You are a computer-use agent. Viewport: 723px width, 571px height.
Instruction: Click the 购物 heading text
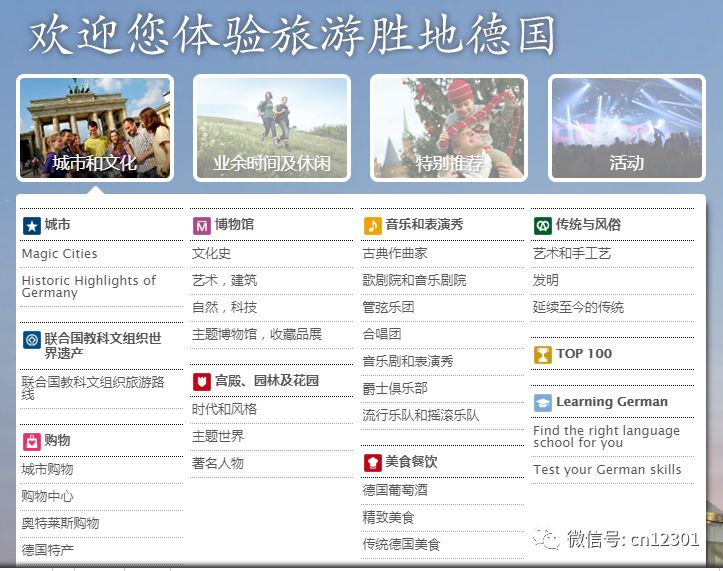pos(58,440)
